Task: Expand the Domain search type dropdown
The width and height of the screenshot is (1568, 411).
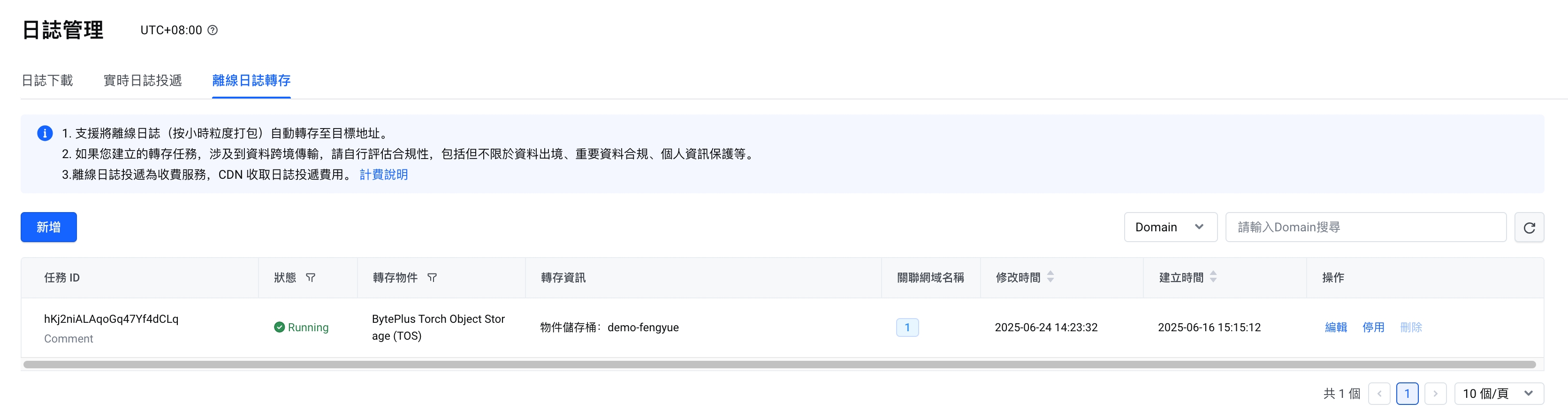Action: (1170, 228)
